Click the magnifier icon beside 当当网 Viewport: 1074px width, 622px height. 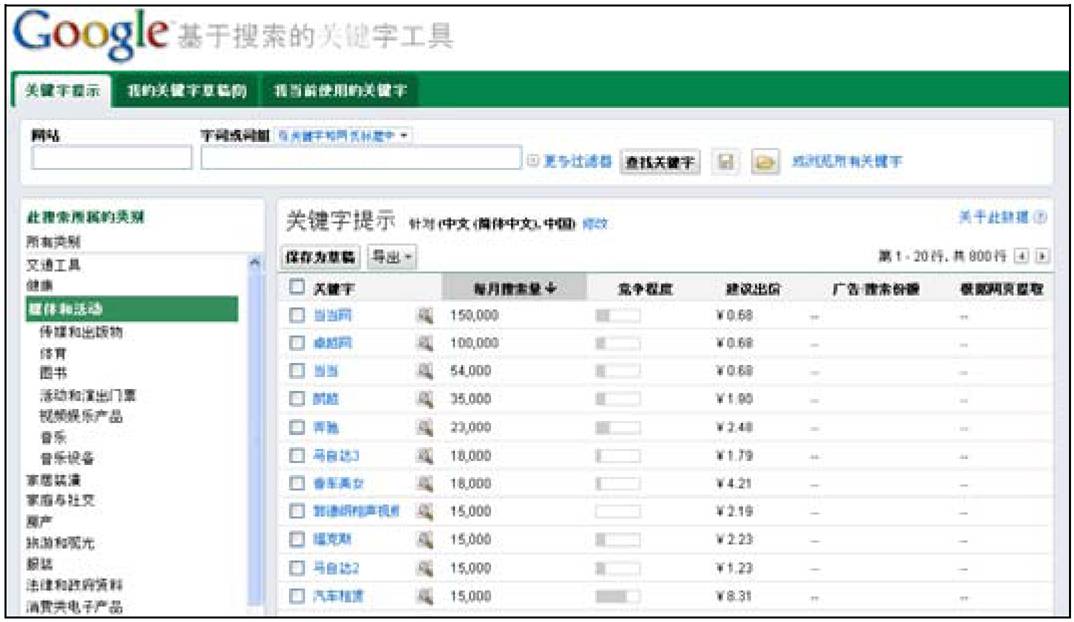point(425,315)
